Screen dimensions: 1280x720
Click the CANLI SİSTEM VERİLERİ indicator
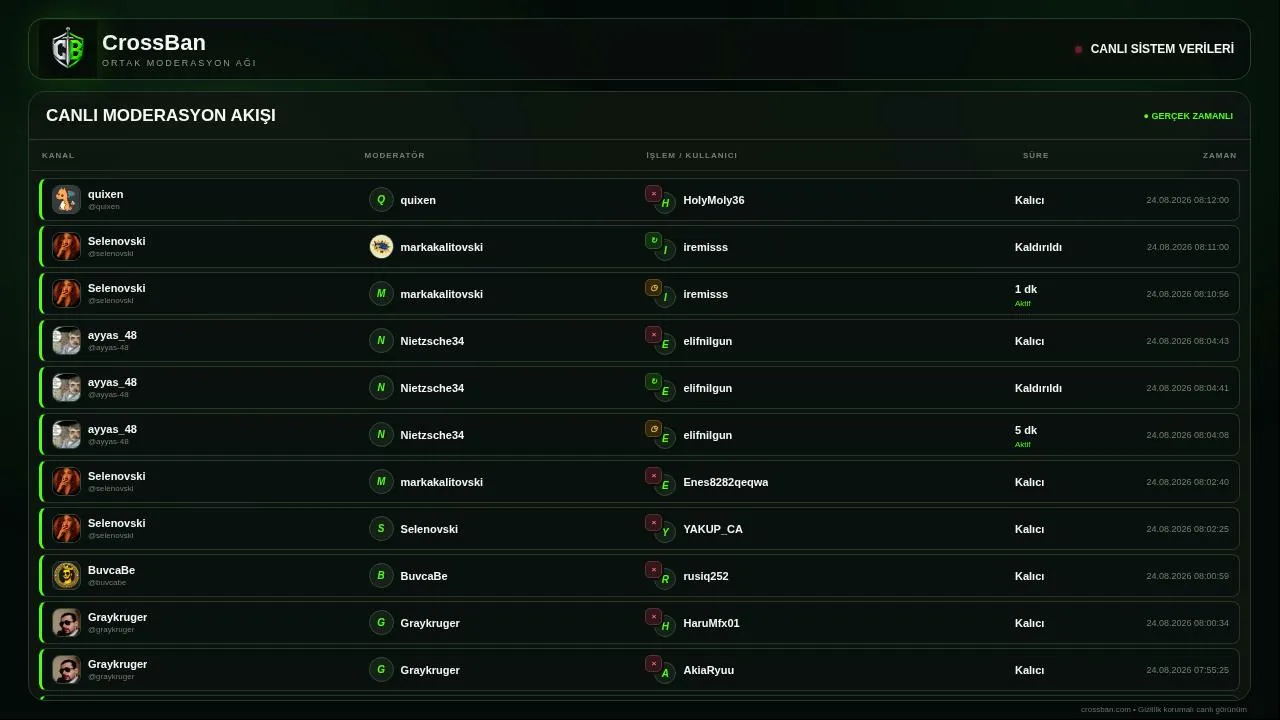1154,49
